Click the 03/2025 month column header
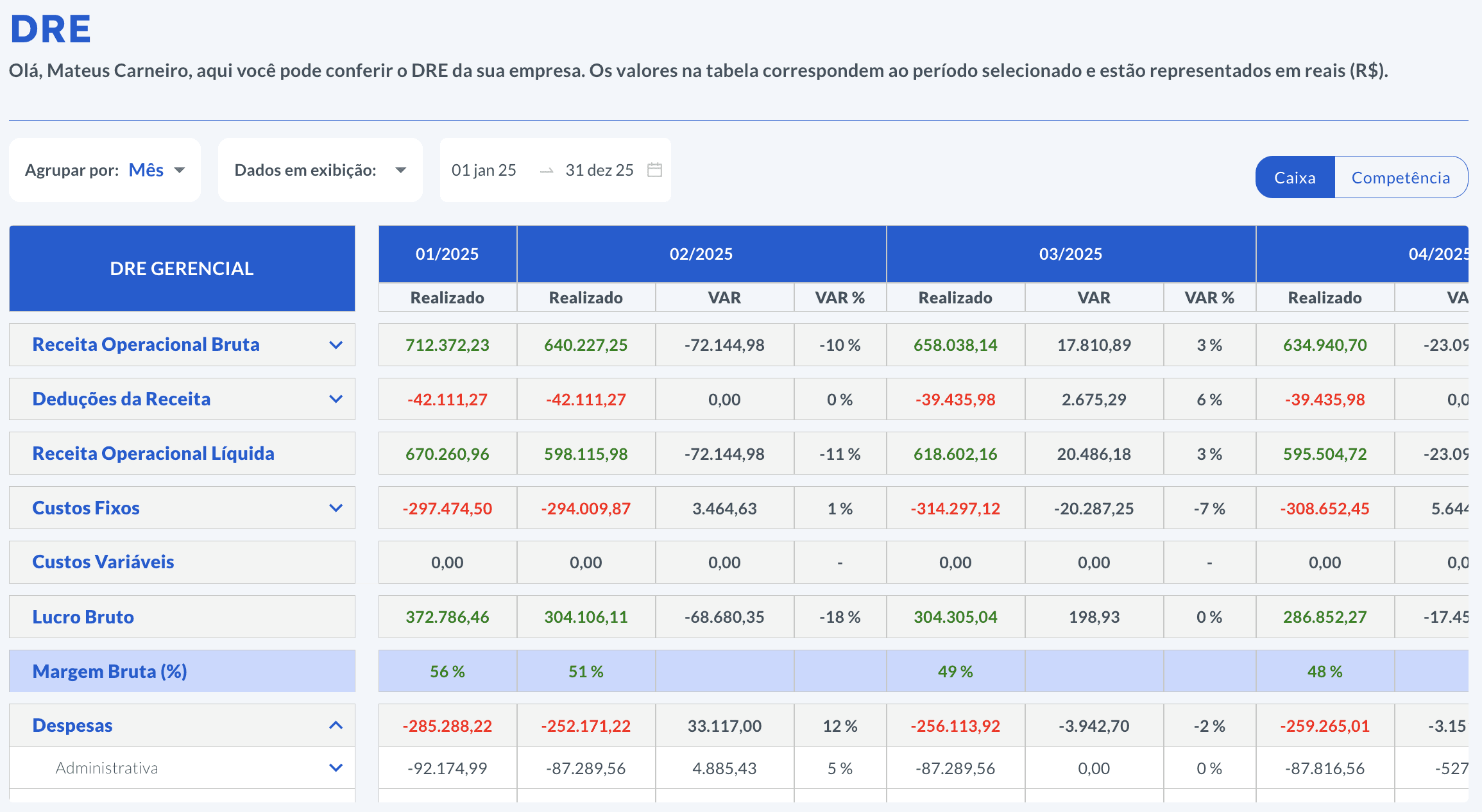Screen dimensions: 1482x812 point(1071,254)
